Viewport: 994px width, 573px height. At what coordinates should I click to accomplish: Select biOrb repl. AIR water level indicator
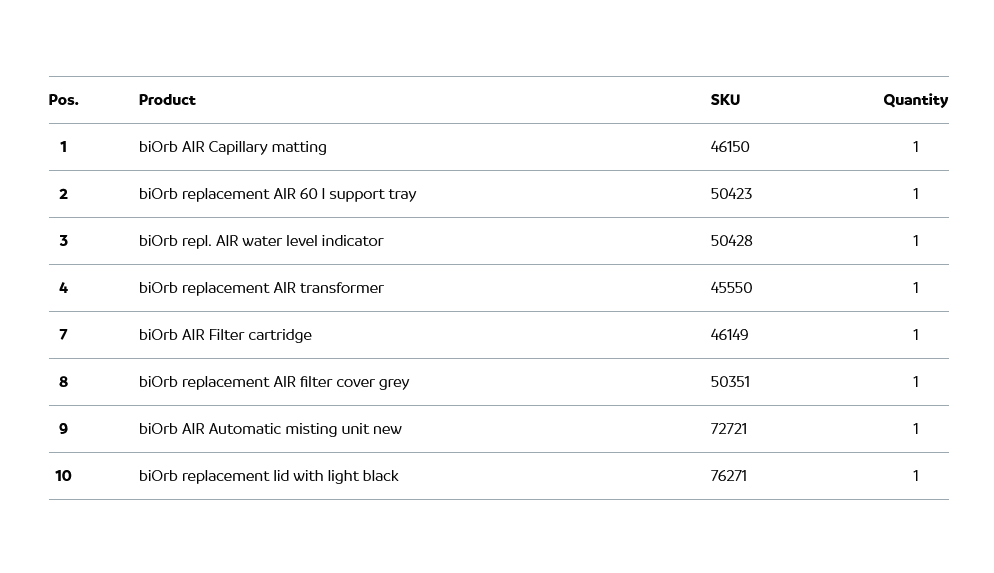[261, 241]
